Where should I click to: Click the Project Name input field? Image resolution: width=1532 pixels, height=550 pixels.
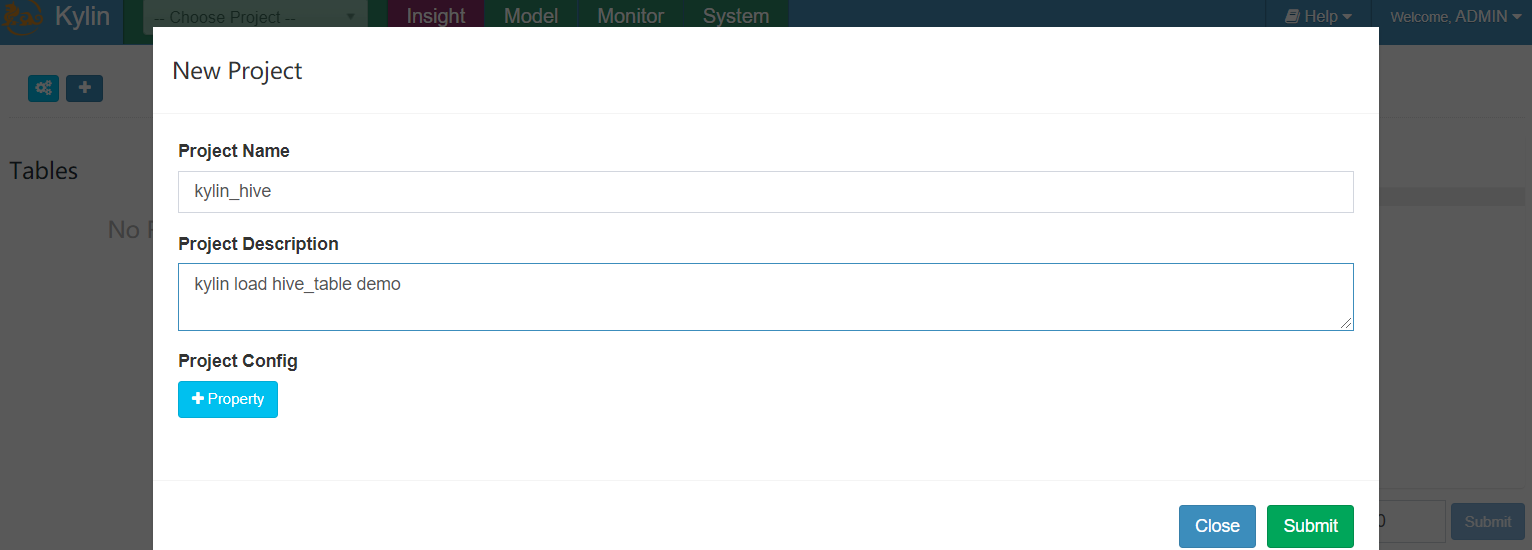(766, 191)
